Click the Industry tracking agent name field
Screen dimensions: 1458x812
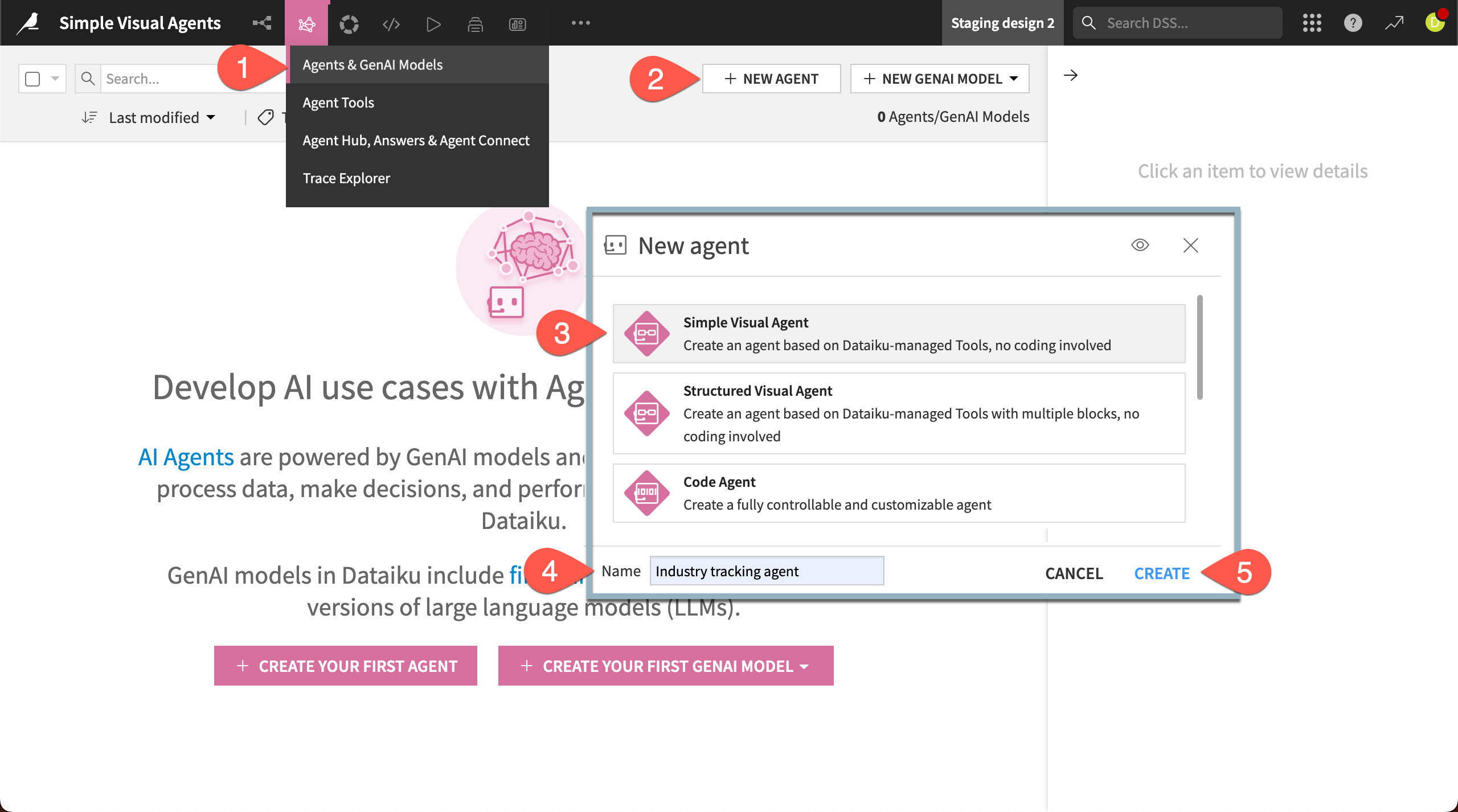766,571
